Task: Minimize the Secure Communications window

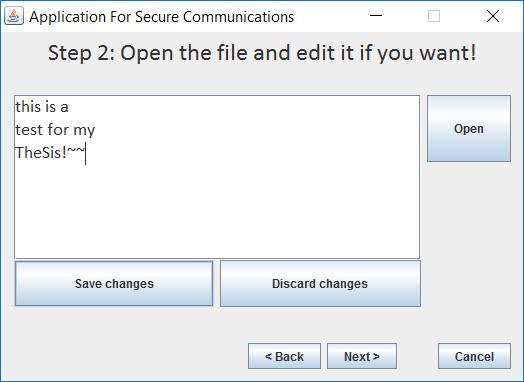Action: coord(376,16)
